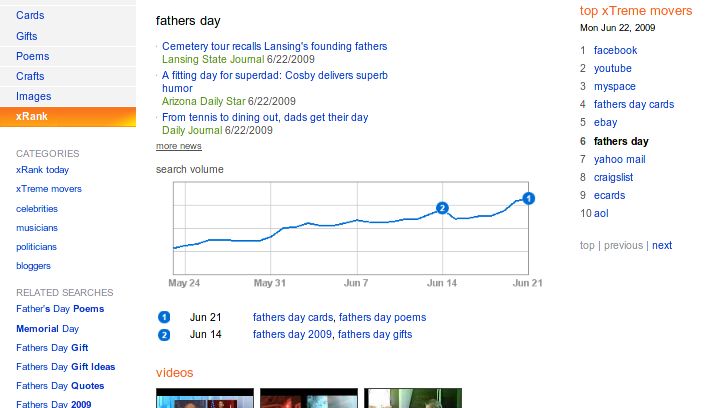This screenshot has height=408, width=725.
Task: Open Cemetery tour Lansing's founding fathers article
Action: 274,46
